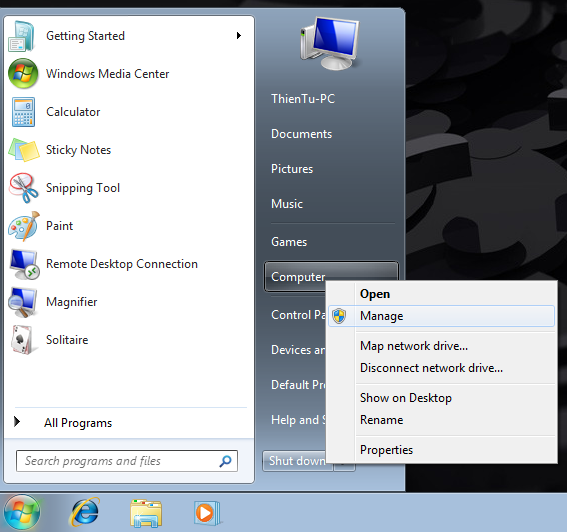Open the Documents link

(x=302, y=134)
